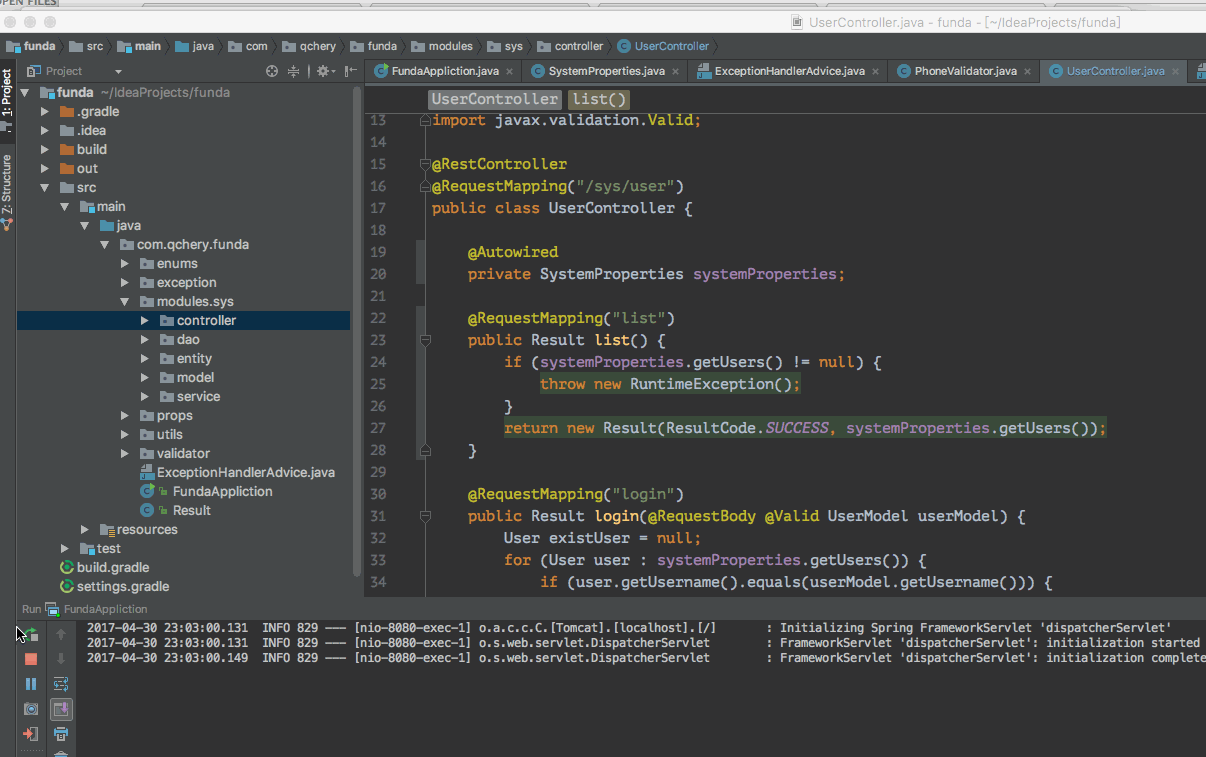Click Scroll from Source target icon
1206x757 pixels.
point(272,71)
